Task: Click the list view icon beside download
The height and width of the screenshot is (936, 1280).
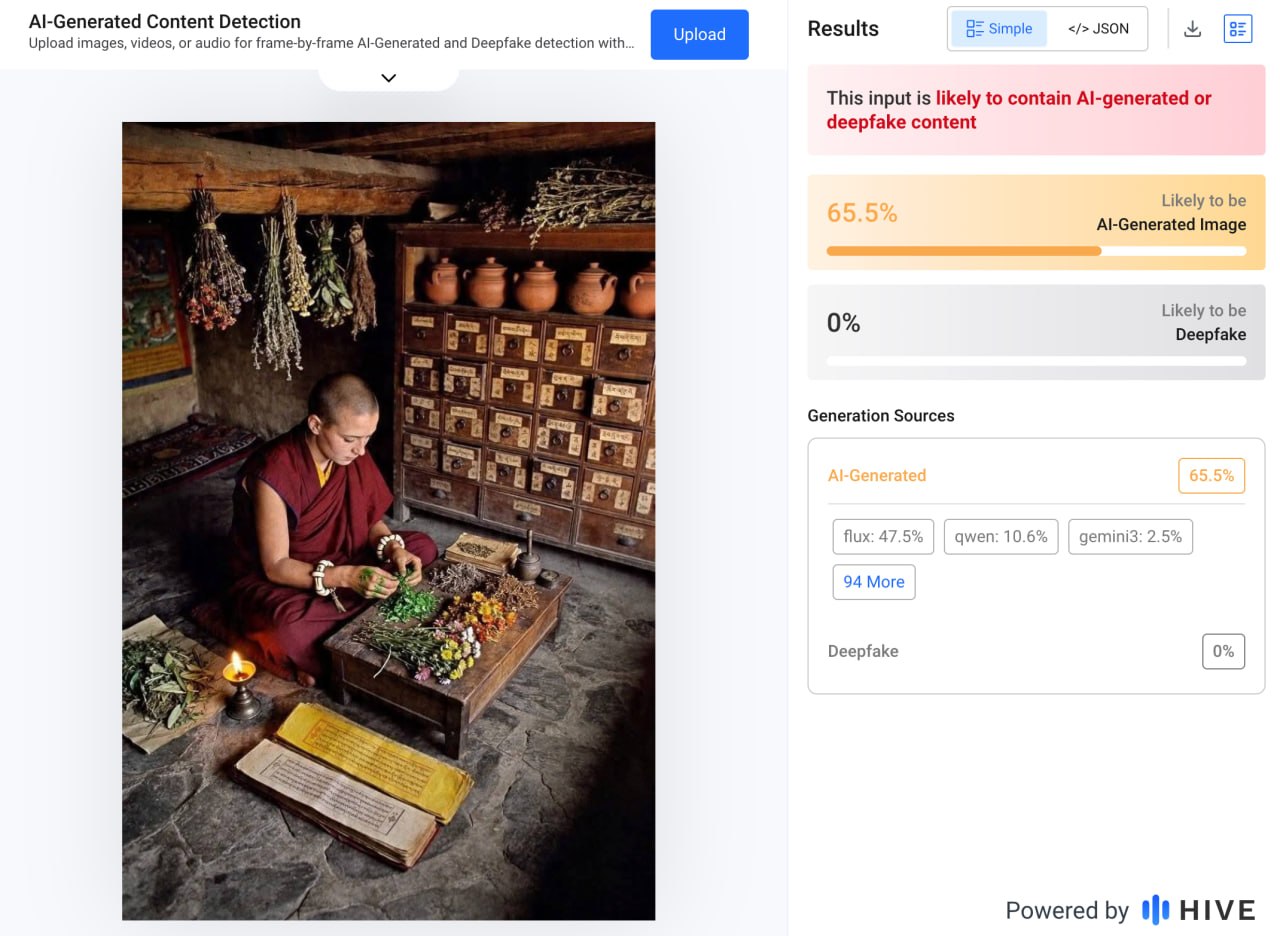Action: point(1238,29)
